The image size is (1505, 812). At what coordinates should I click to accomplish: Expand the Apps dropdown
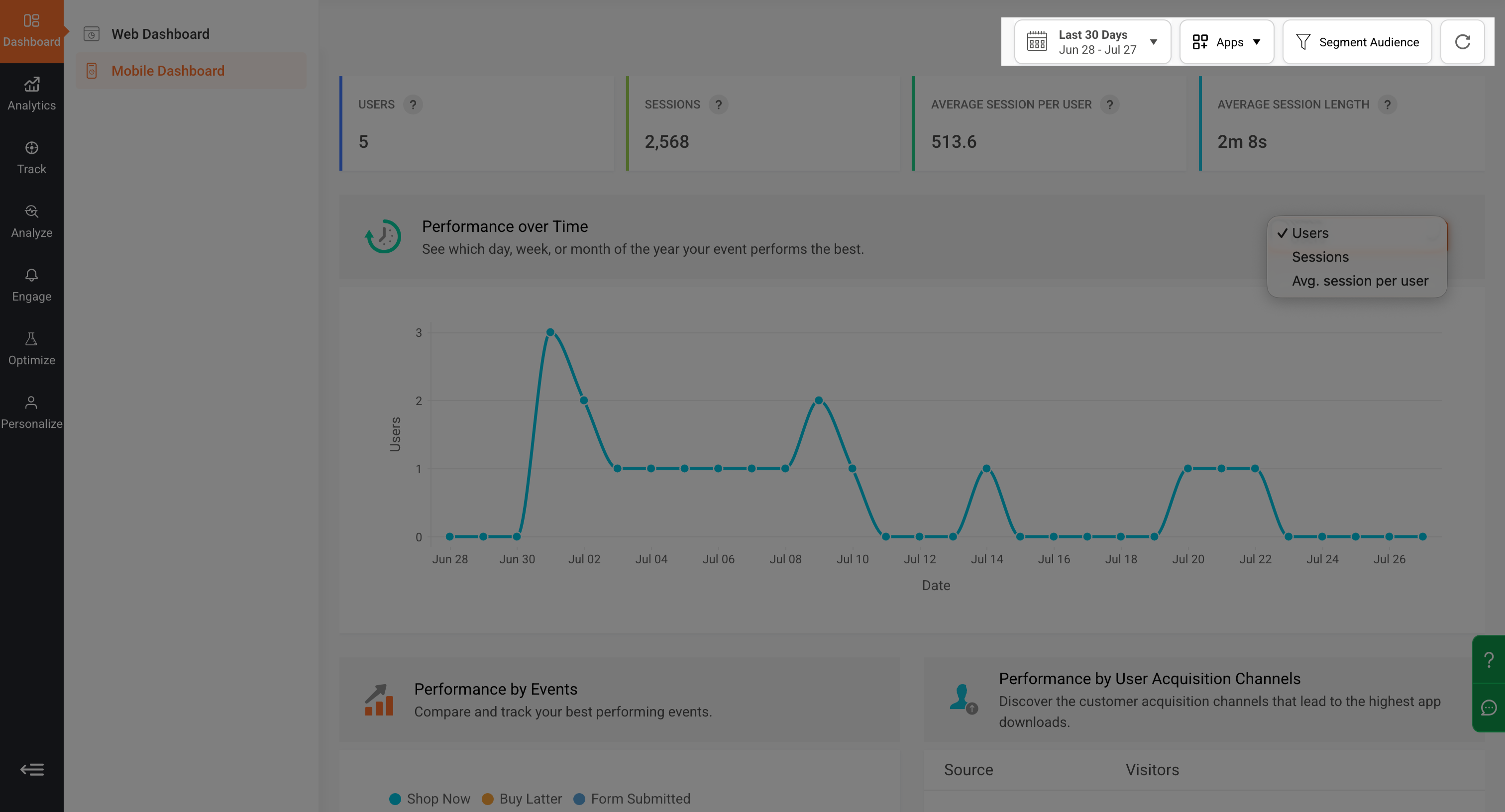[x=1226, y=42]
